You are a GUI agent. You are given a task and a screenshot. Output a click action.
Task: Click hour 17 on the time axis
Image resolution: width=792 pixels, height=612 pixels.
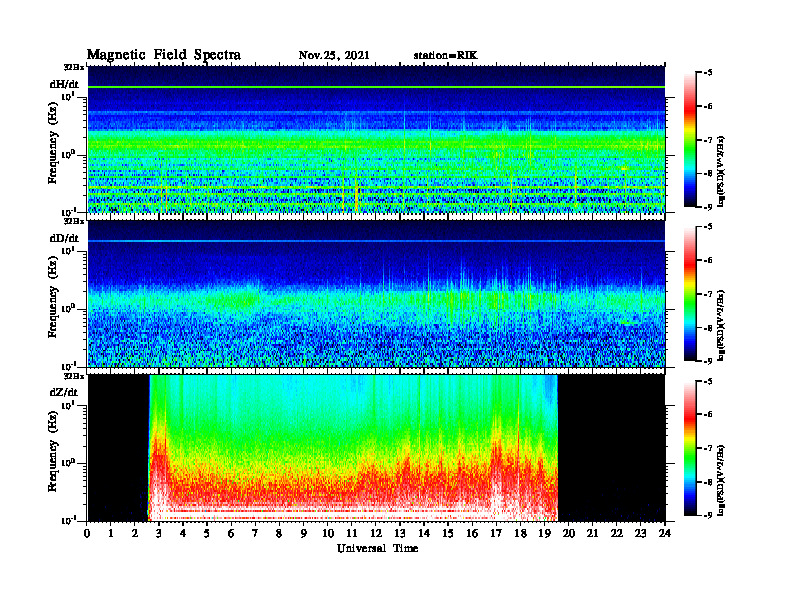coord(496,534)
